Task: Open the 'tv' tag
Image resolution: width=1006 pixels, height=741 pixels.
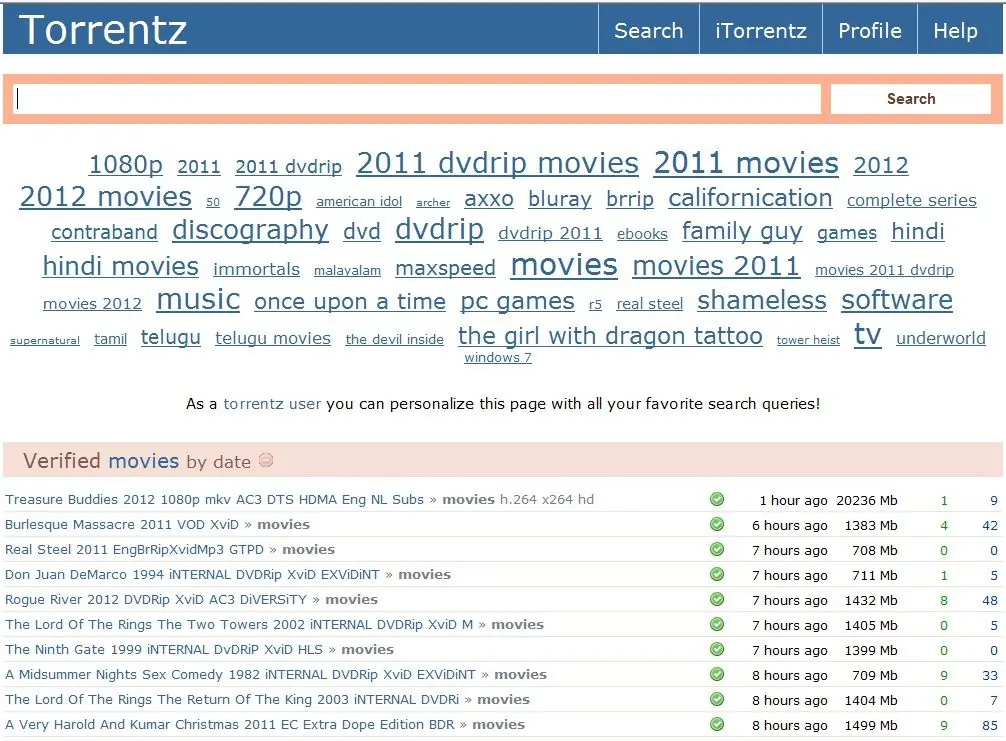Action: pos(868,335)
